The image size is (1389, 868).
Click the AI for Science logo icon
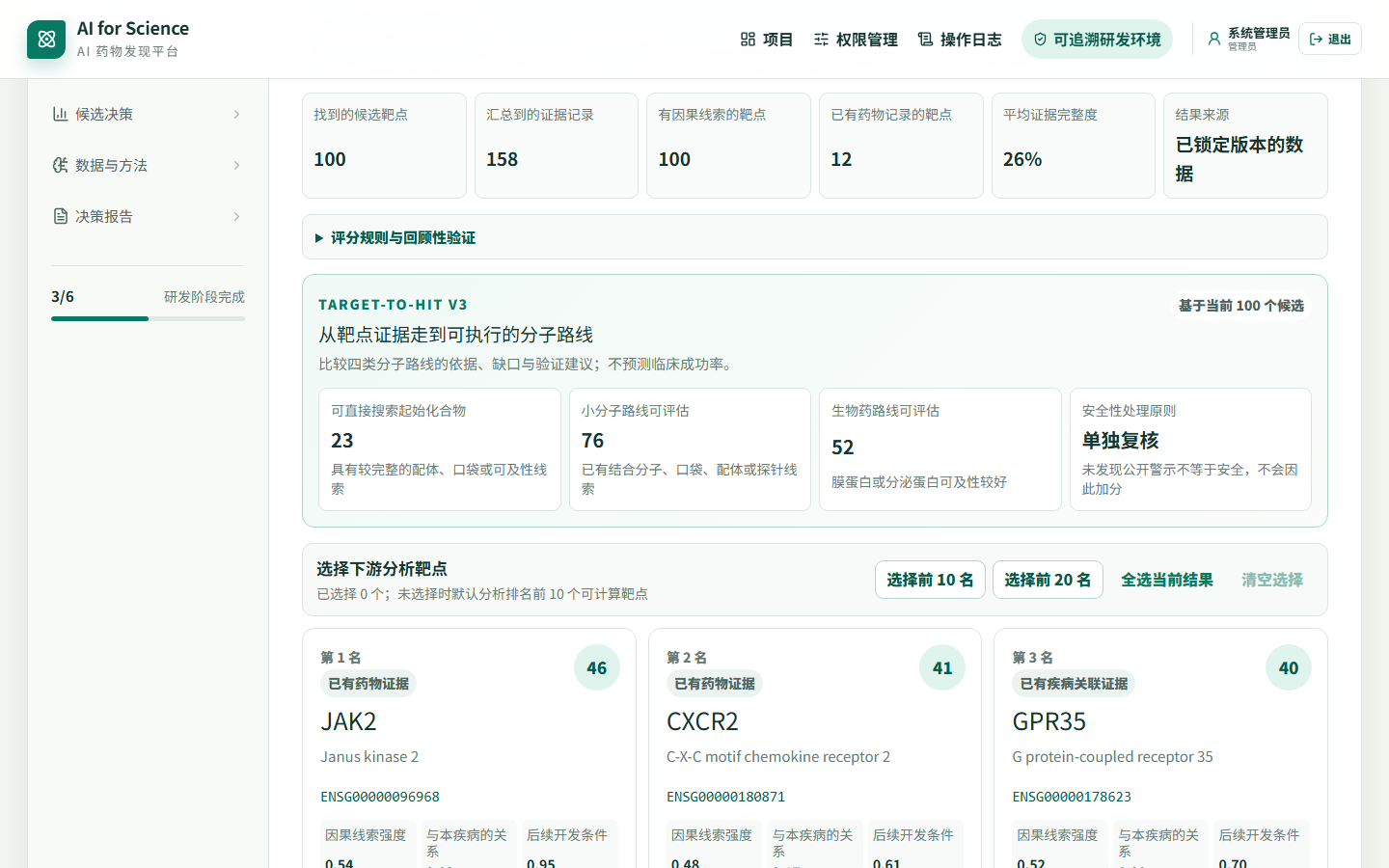pyautogui.click(x=46, y=40)
